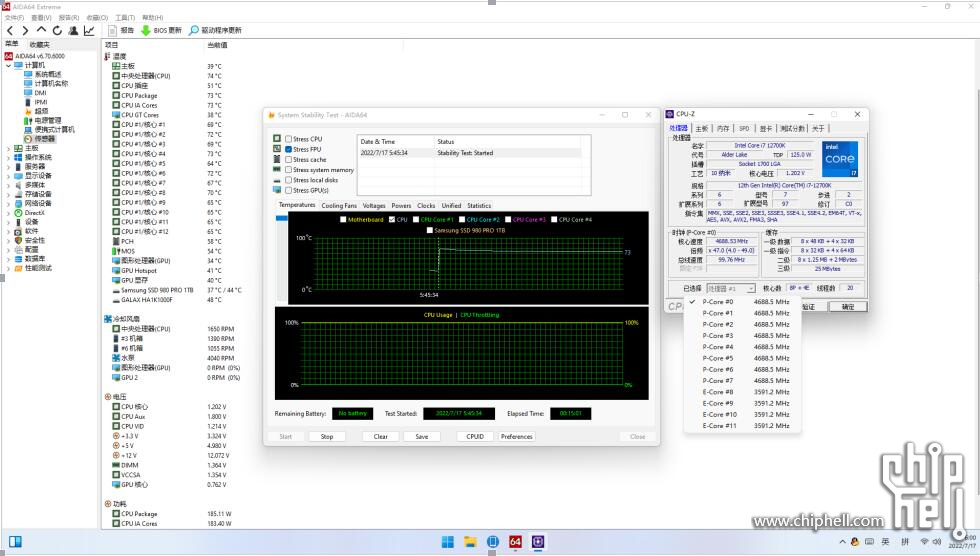The image size is (980, 556).
Task: Click the blue graph scroll thumb beside temperature chart
Action: [281, 218]
